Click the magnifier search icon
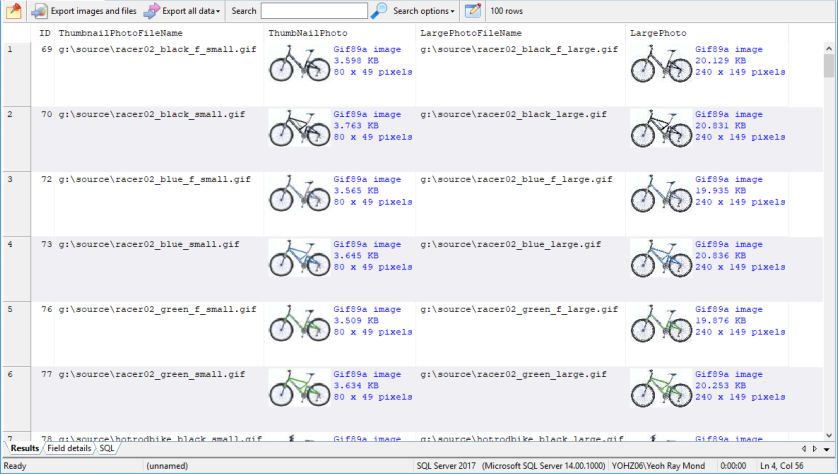 click(379, 11)
